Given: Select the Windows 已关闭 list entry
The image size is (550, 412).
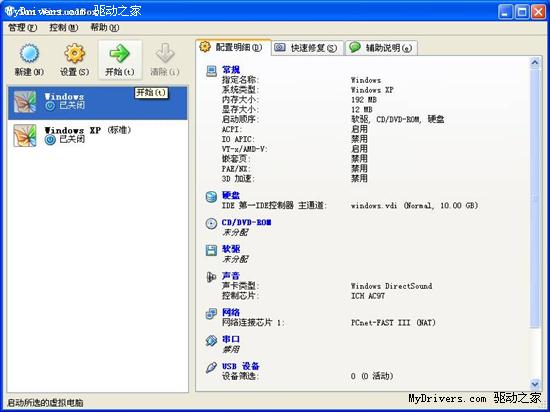Looking at the screenshot, I should (98, 103).
